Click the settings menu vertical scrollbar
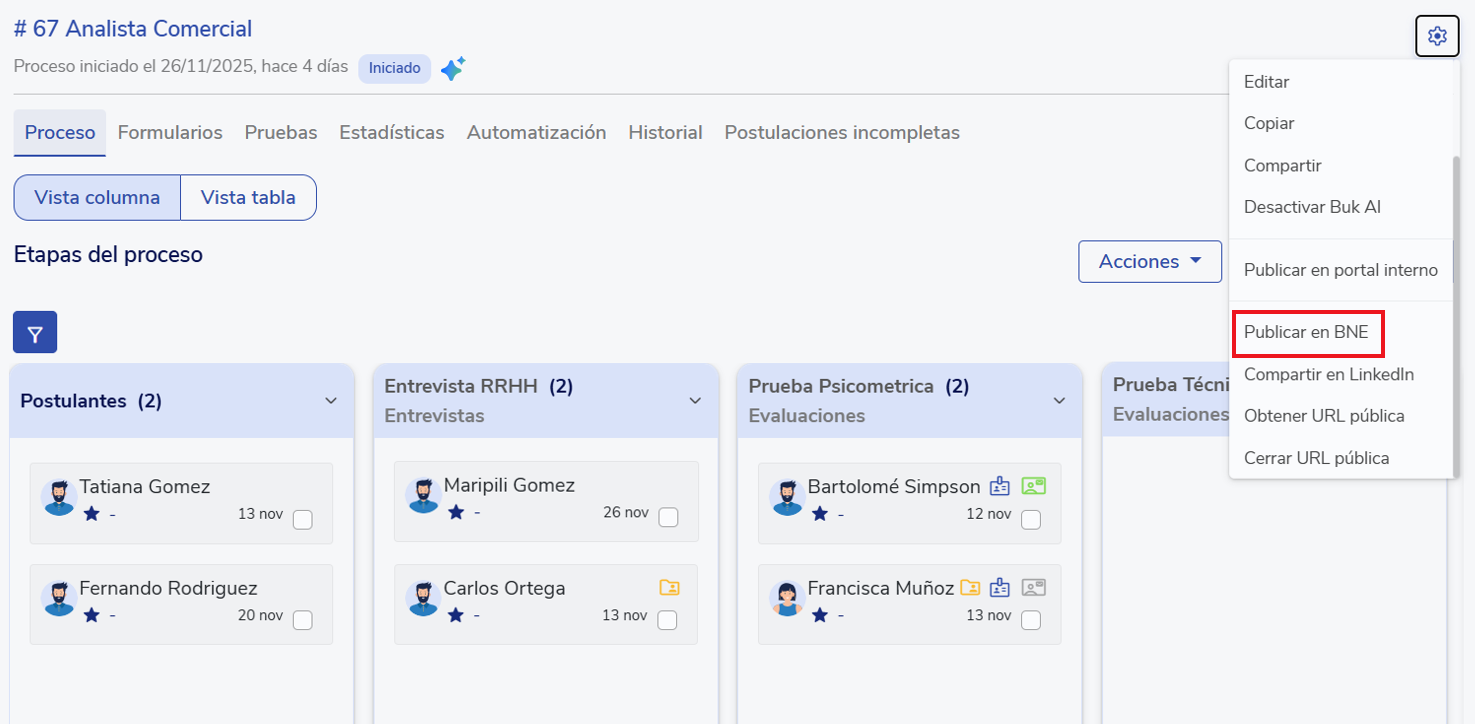The height and width of the screenshot is (724, 1475). tap(1455, 300)
